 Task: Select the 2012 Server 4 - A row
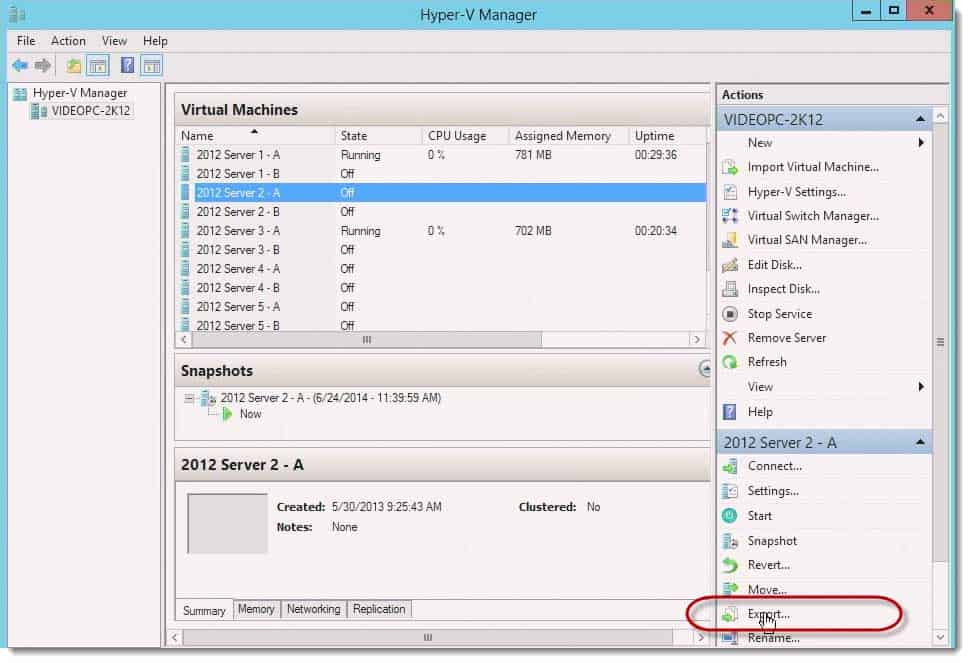click(442, 269)
